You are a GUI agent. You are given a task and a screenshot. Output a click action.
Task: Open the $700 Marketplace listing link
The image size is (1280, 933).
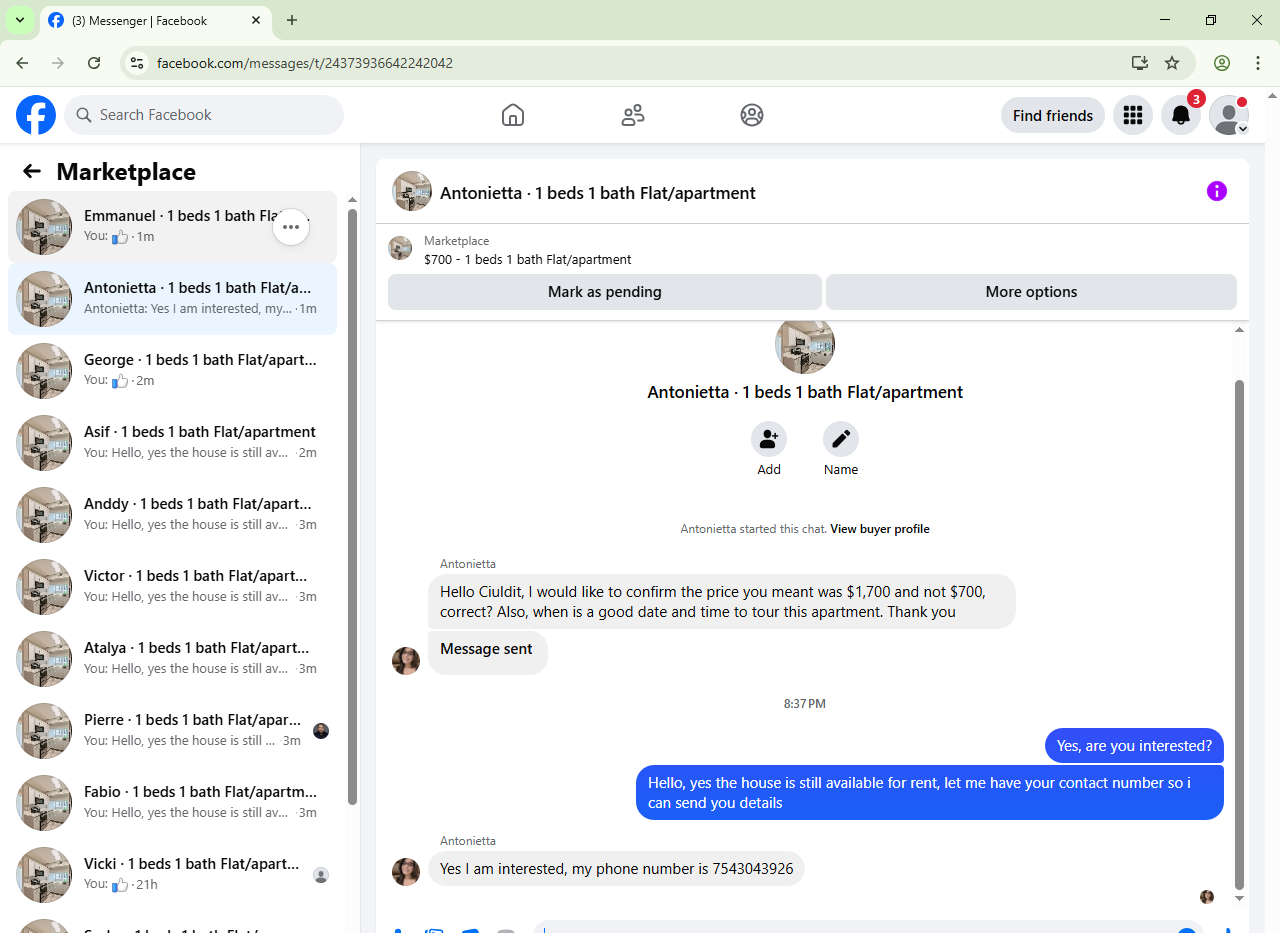pyautogui.click(x=528, y=259)
